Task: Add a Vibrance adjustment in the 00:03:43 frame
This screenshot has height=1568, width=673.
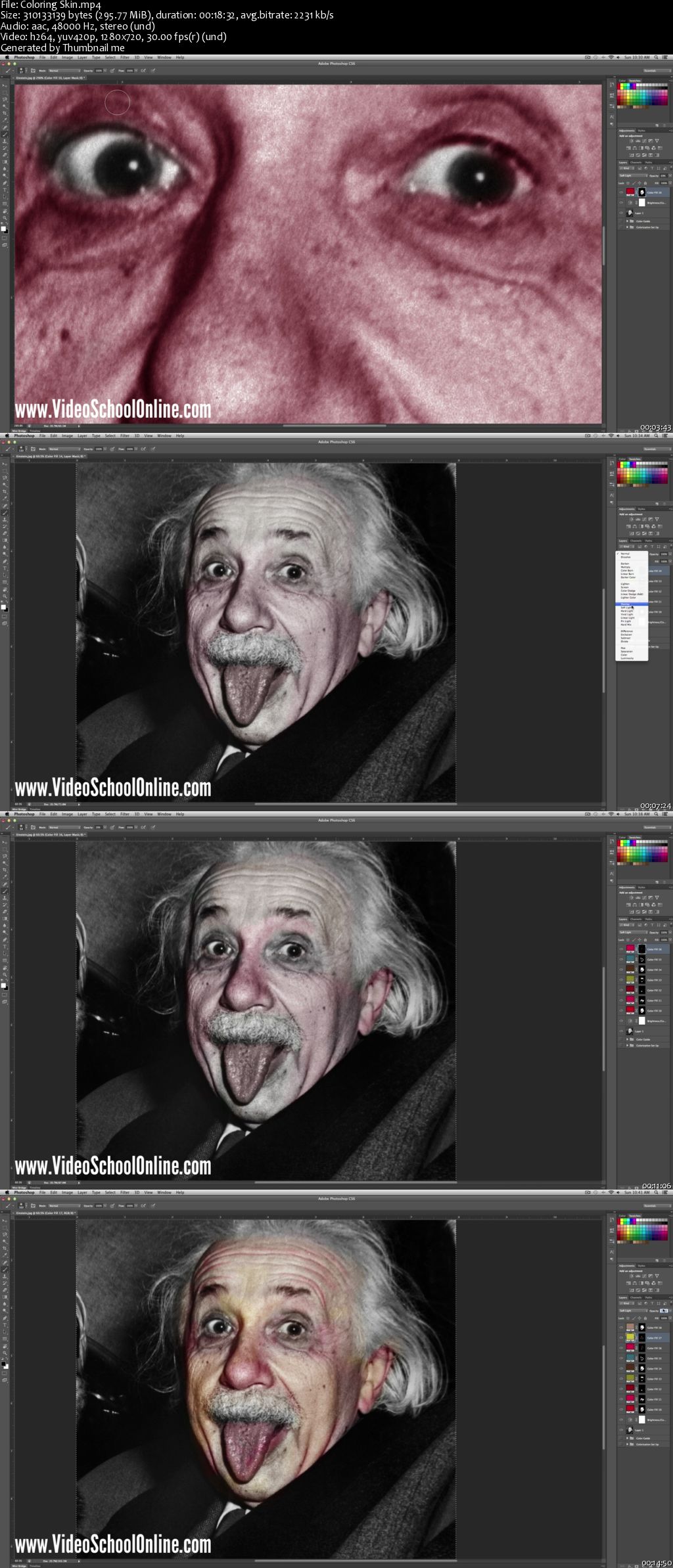Action: tap(657, 141)
